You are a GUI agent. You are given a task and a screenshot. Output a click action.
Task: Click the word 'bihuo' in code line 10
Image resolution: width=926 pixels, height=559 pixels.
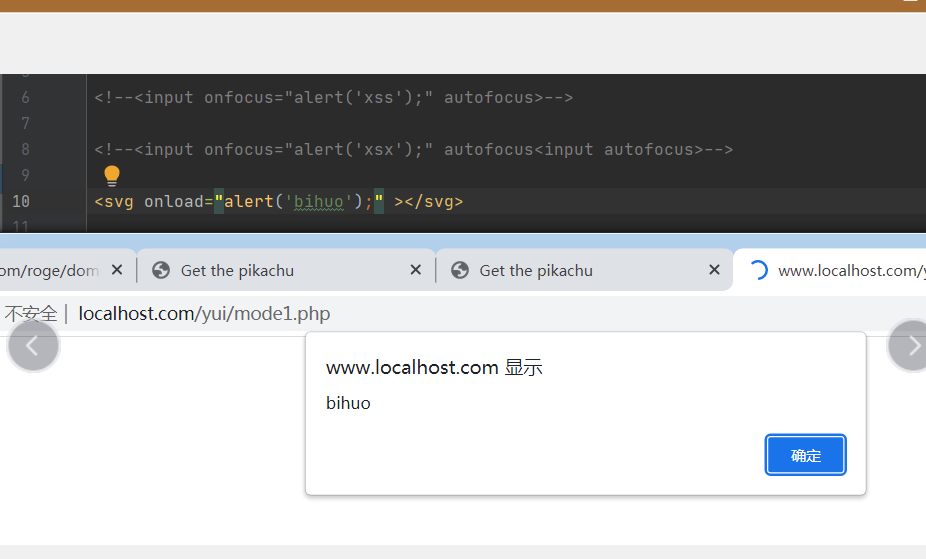[319, 202]
